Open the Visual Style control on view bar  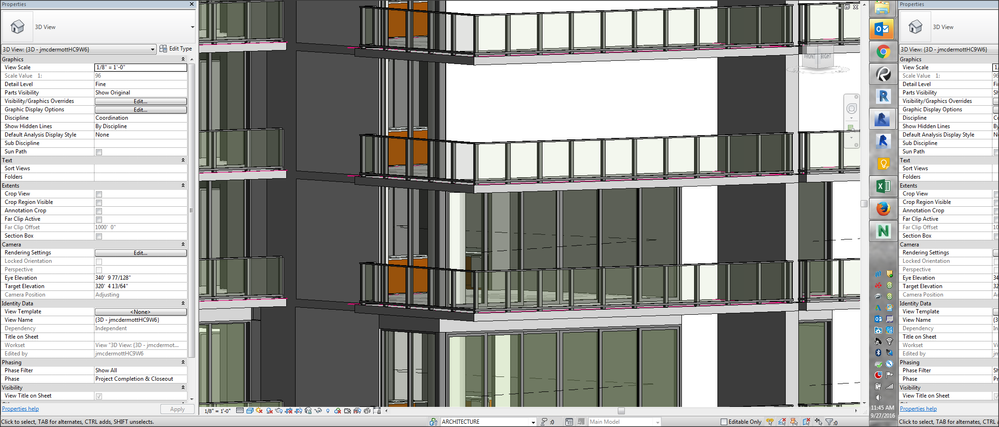click(x=250, y=410)
